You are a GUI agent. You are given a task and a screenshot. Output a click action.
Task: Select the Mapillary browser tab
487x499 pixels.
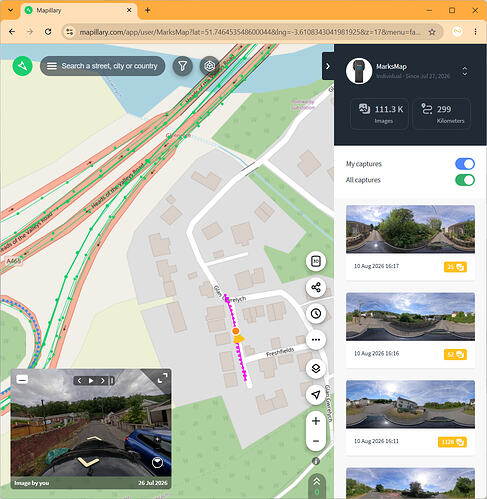pyautogui.click(x=79, y=10)
